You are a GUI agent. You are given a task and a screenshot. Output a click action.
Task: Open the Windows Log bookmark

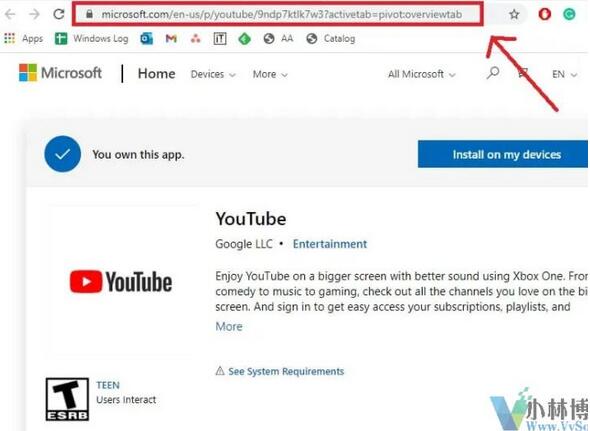[x=91, y=38]
